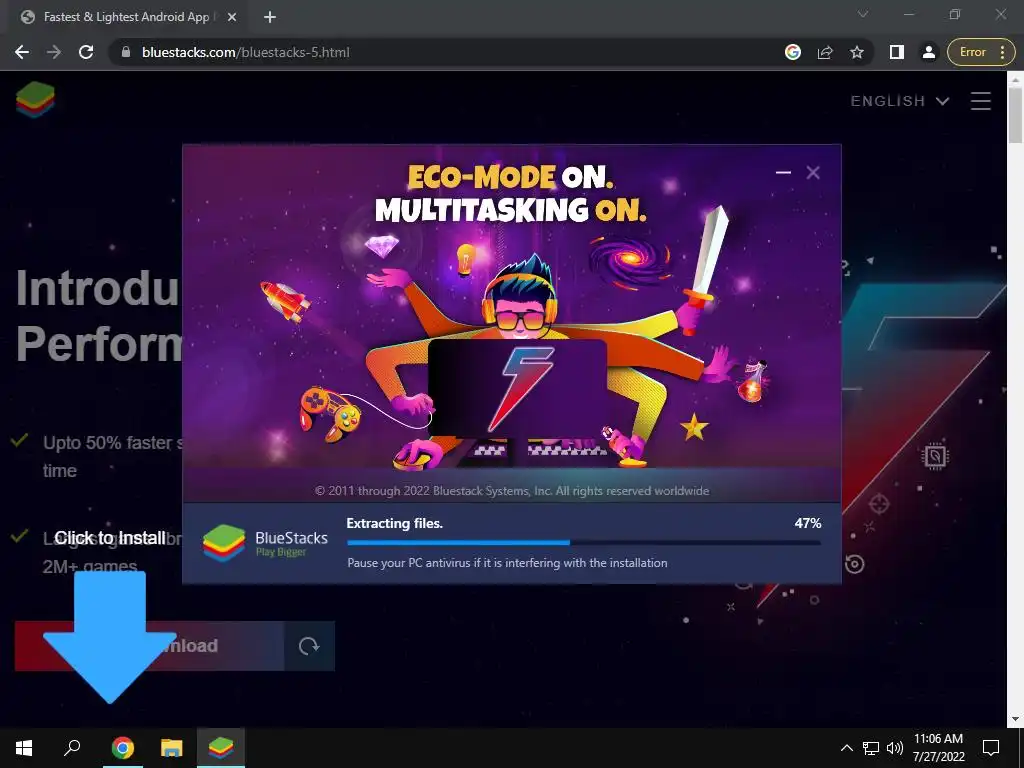Open network status tray icon
Image resolution: width=1024 pixels, height=768 pixels.
tap(871, 748)
